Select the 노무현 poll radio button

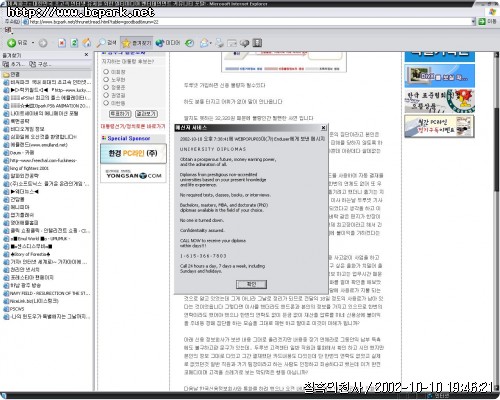106,79
